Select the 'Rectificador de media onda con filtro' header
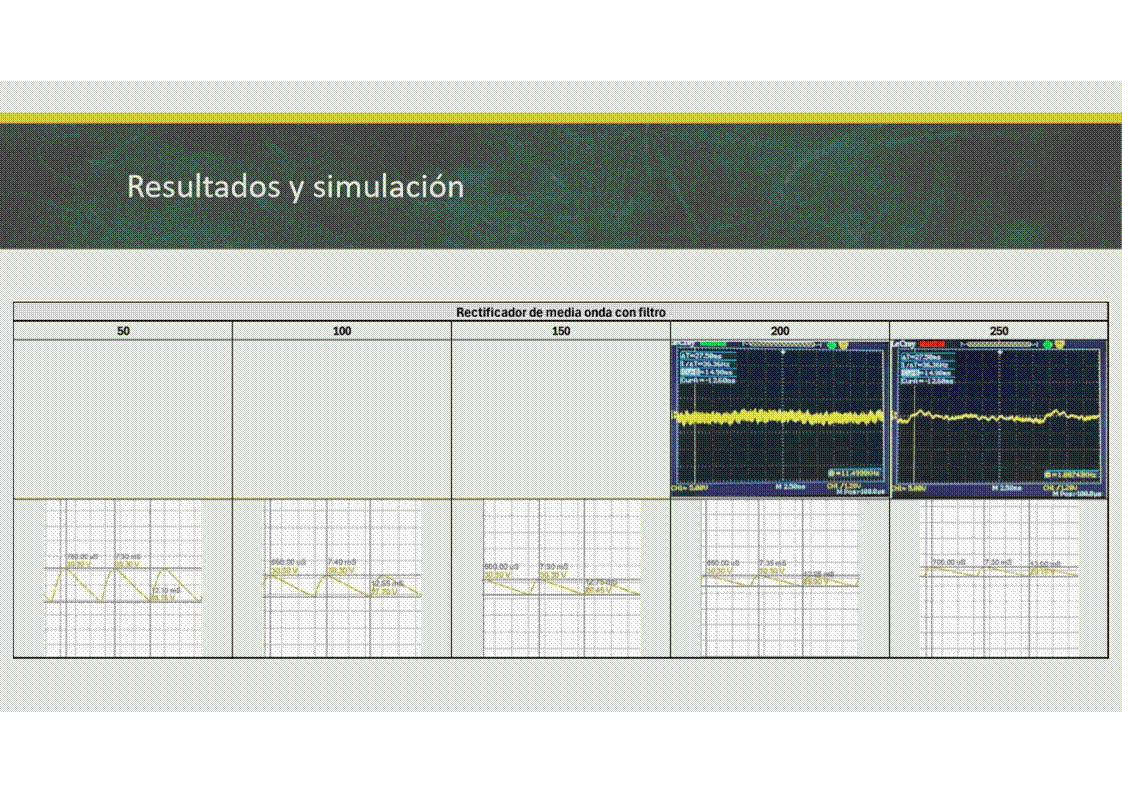1122x793 pixels. pos(560,312)
